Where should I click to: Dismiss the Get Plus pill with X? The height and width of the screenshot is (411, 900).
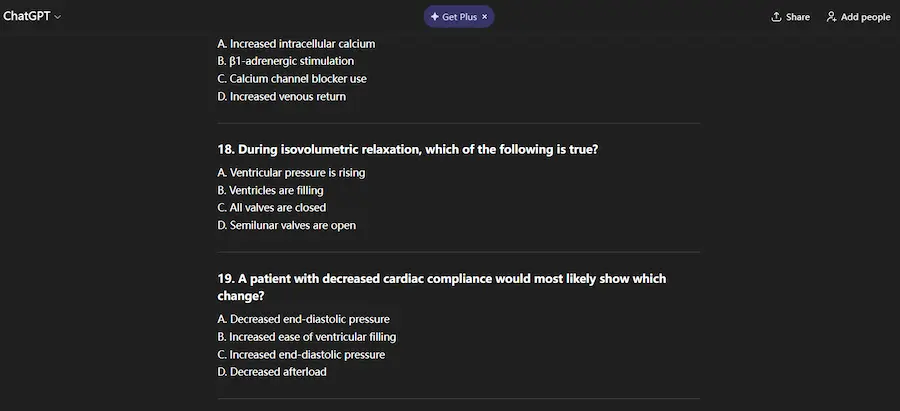[485, 17]
